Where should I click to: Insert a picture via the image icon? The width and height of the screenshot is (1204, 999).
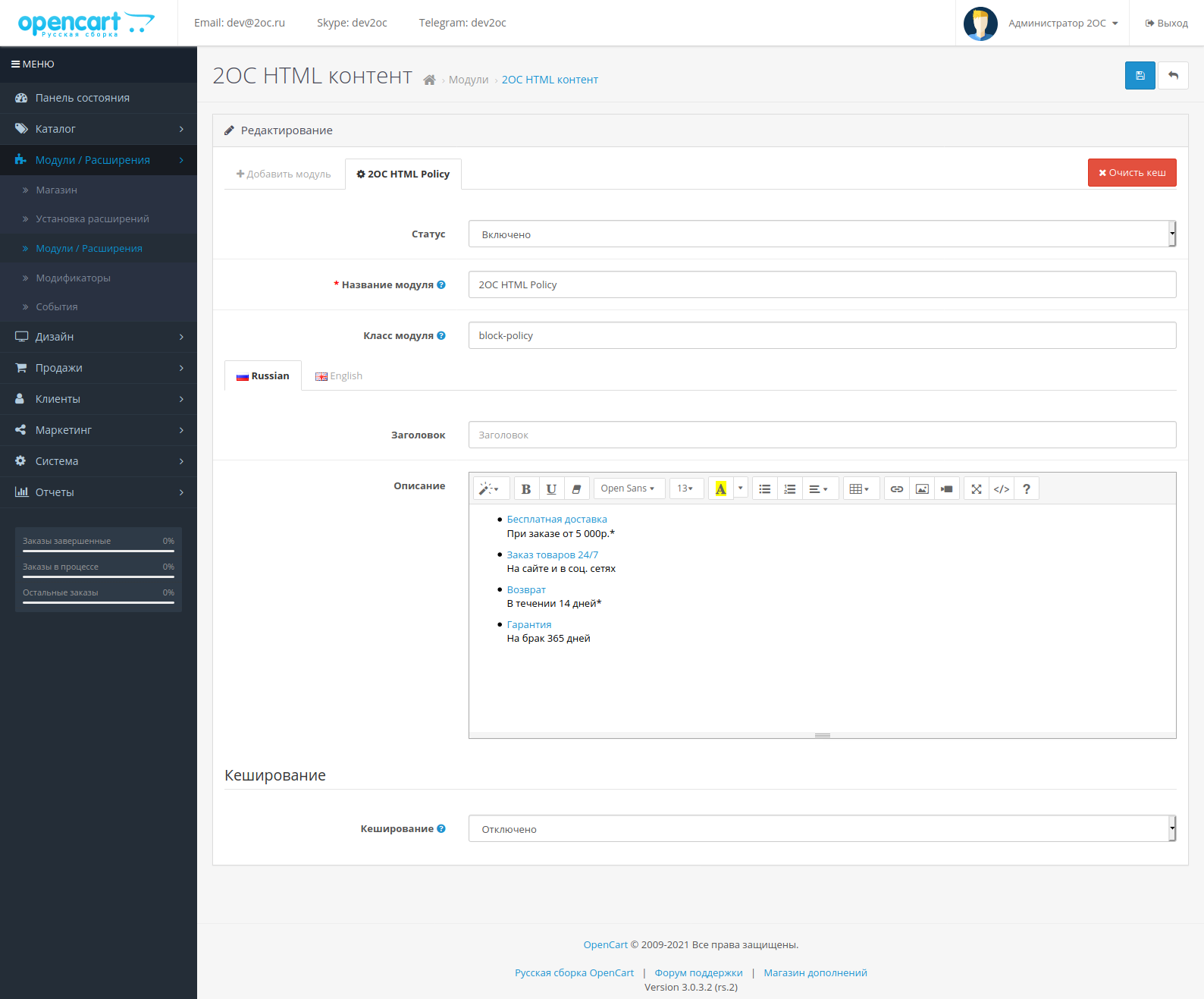coord(922,489)
